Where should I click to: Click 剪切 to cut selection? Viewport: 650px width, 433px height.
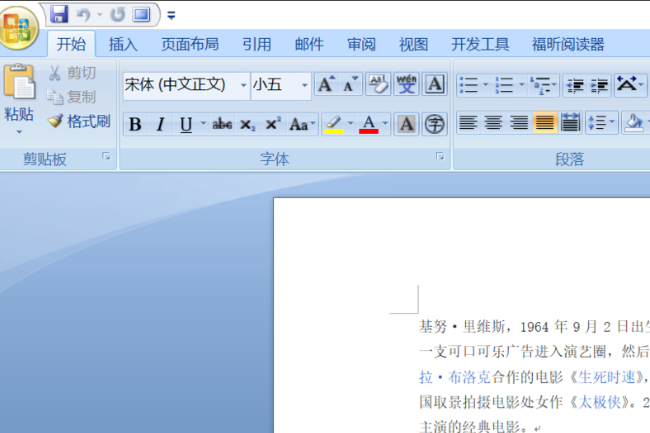point(72,73)
